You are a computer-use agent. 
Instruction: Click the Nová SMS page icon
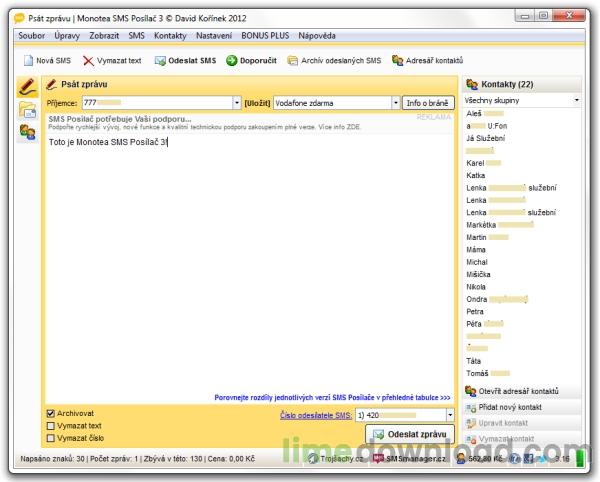click(28, 60)
